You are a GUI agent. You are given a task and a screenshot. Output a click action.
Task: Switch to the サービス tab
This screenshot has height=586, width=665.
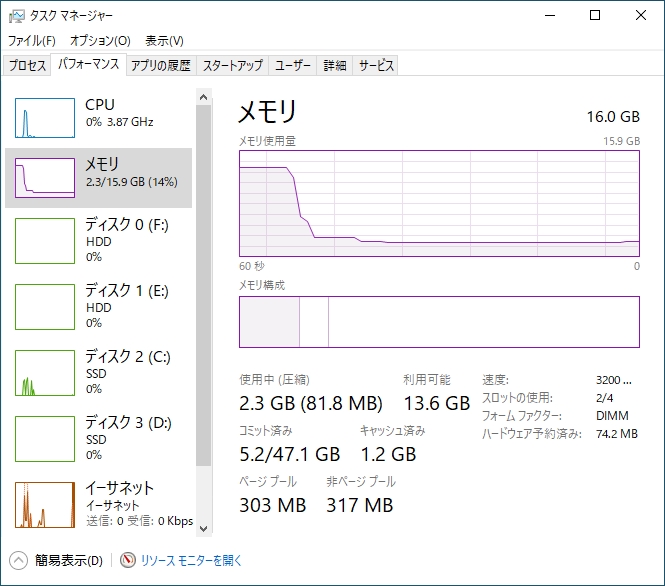[377, 66]
